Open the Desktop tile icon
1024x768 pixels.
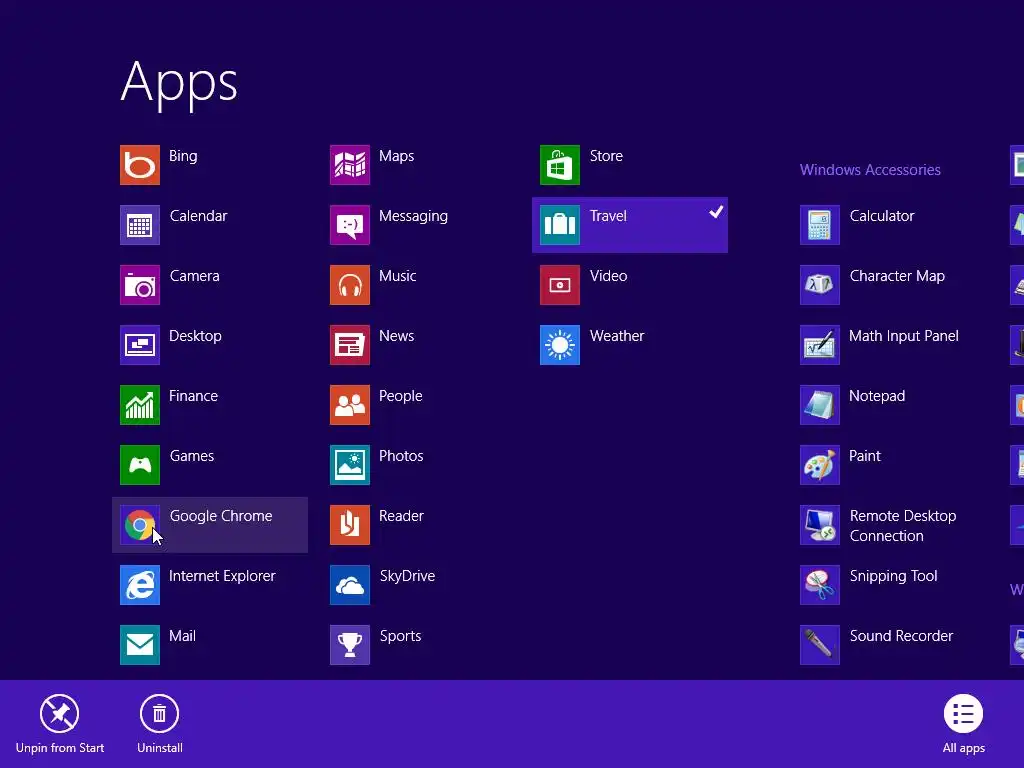[140, 345]
